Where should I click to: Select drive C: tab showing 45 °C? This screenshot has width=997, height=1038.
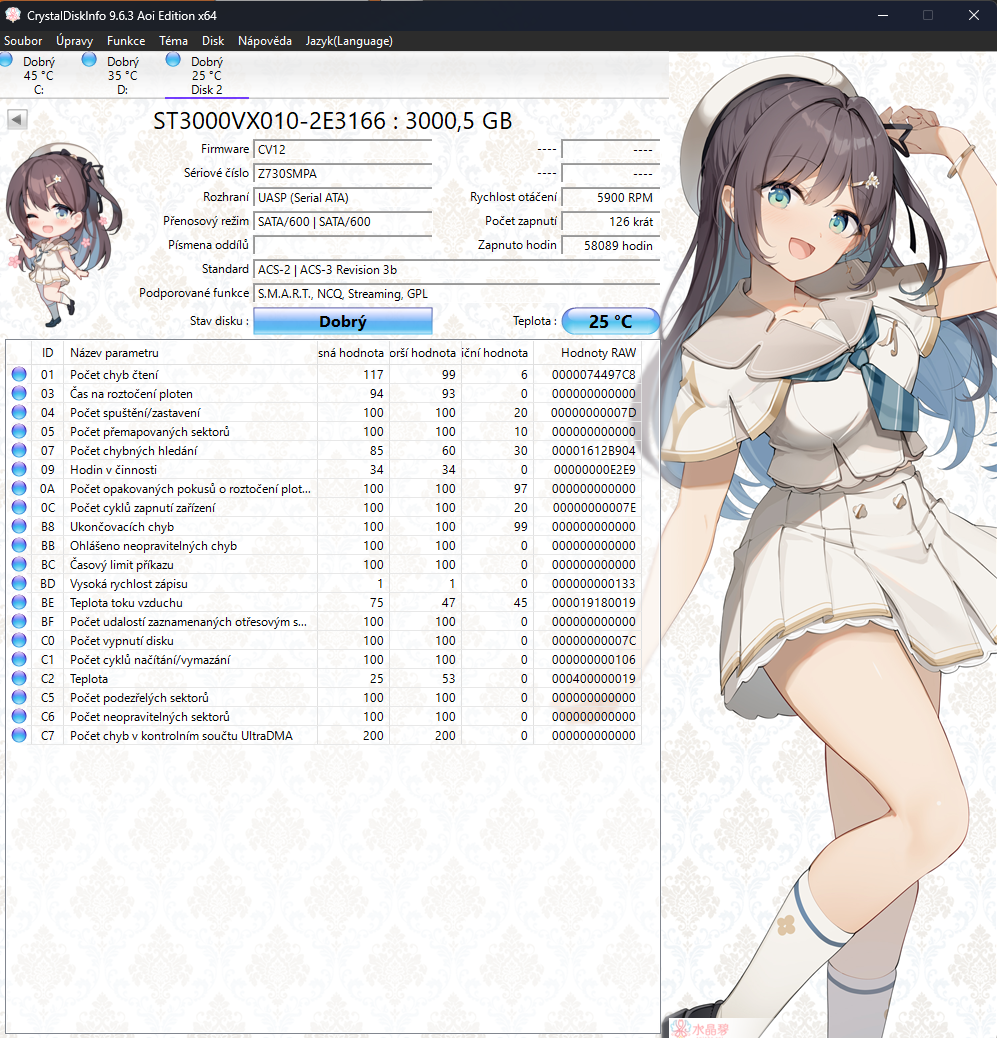(38, 75)
